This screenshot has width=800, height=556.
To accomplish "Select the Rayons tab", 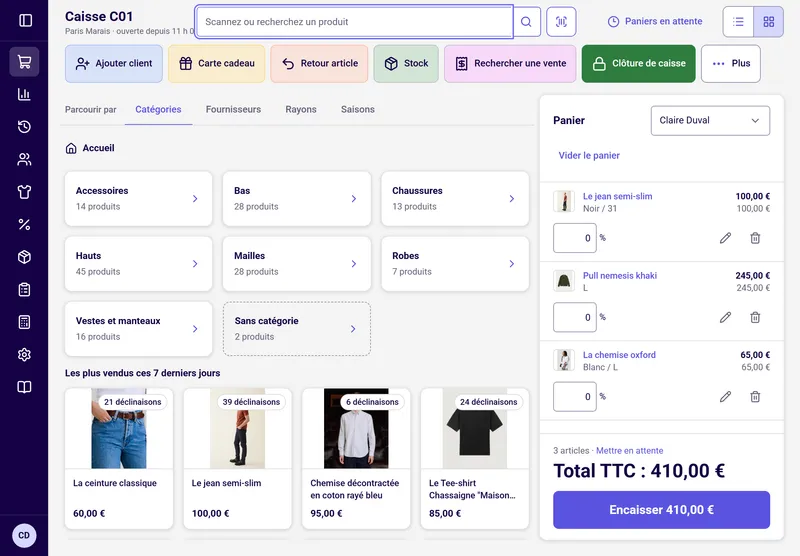I will tap(301, 110).
